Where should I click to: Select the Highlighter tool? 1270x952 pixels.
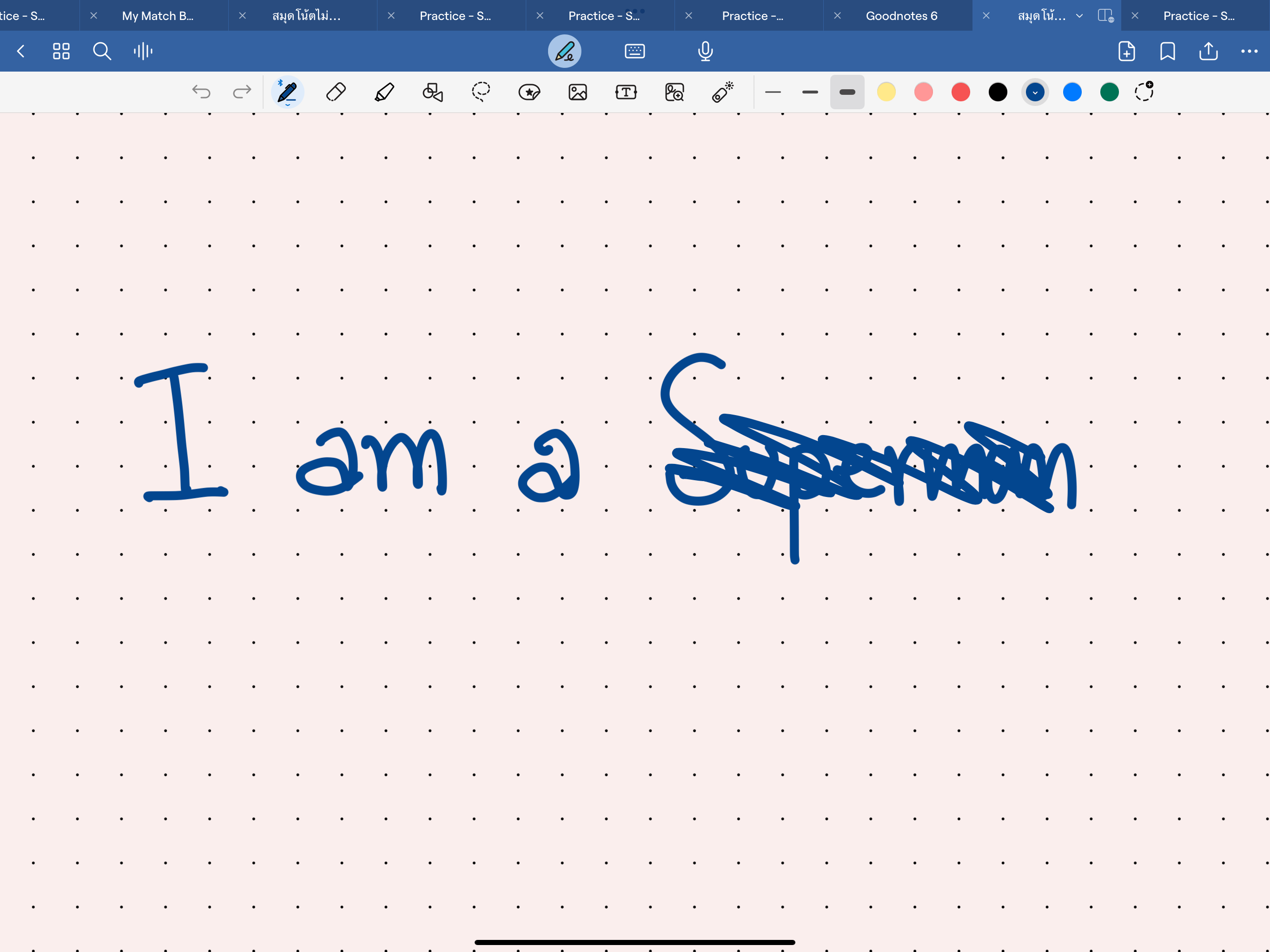(x=384, y=92)
